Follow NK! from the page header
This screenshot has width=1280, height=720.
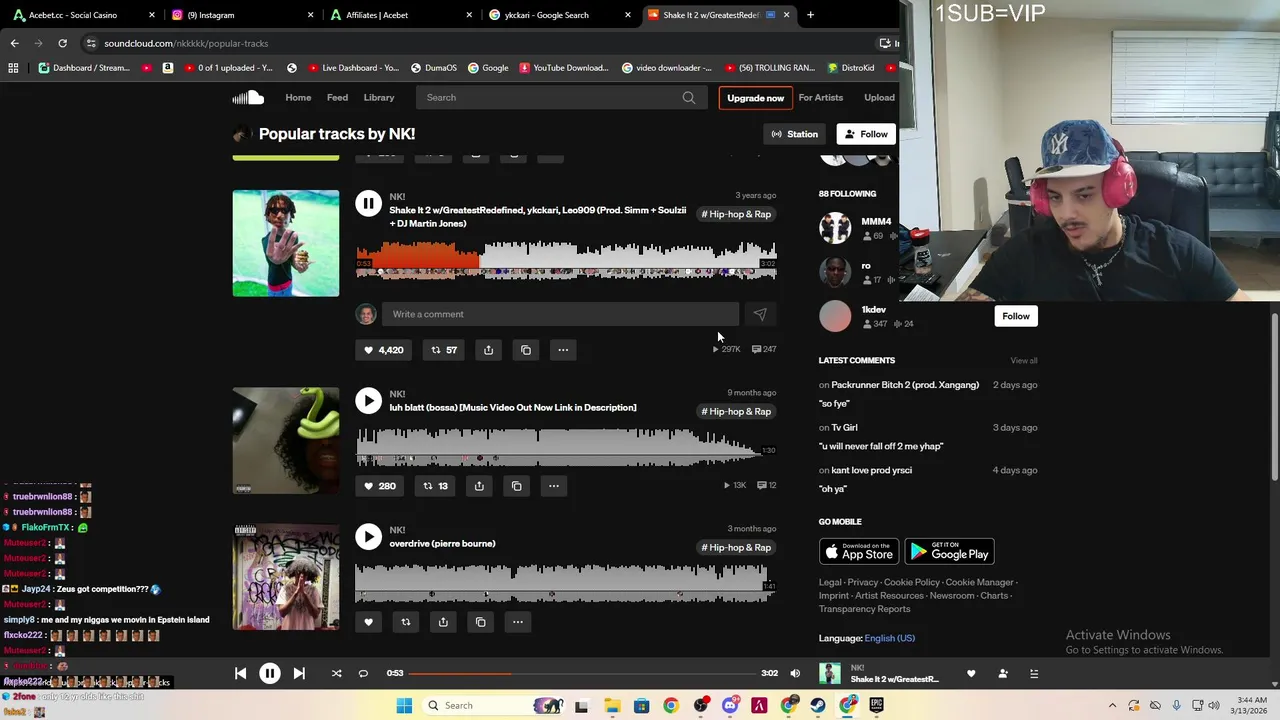866,134
